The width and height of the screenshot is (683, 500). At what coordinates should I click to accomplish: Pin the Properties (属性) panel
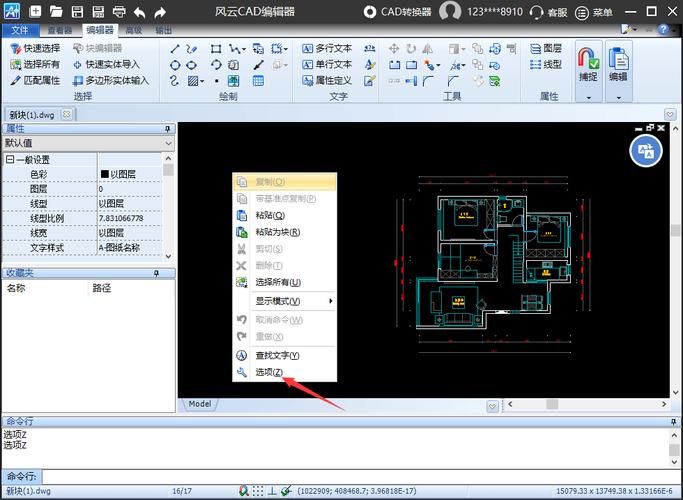(167, 129)
